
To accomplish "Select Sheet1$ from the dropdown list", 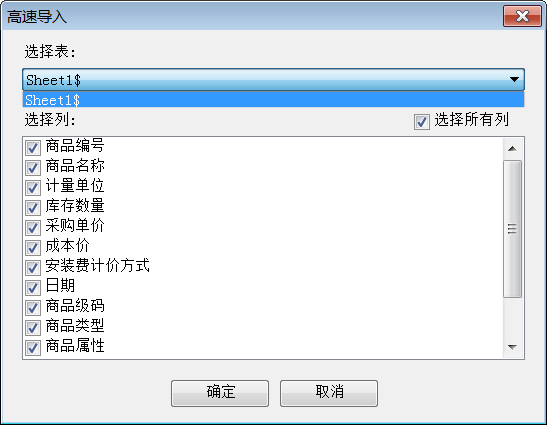I will coord(273,100).
